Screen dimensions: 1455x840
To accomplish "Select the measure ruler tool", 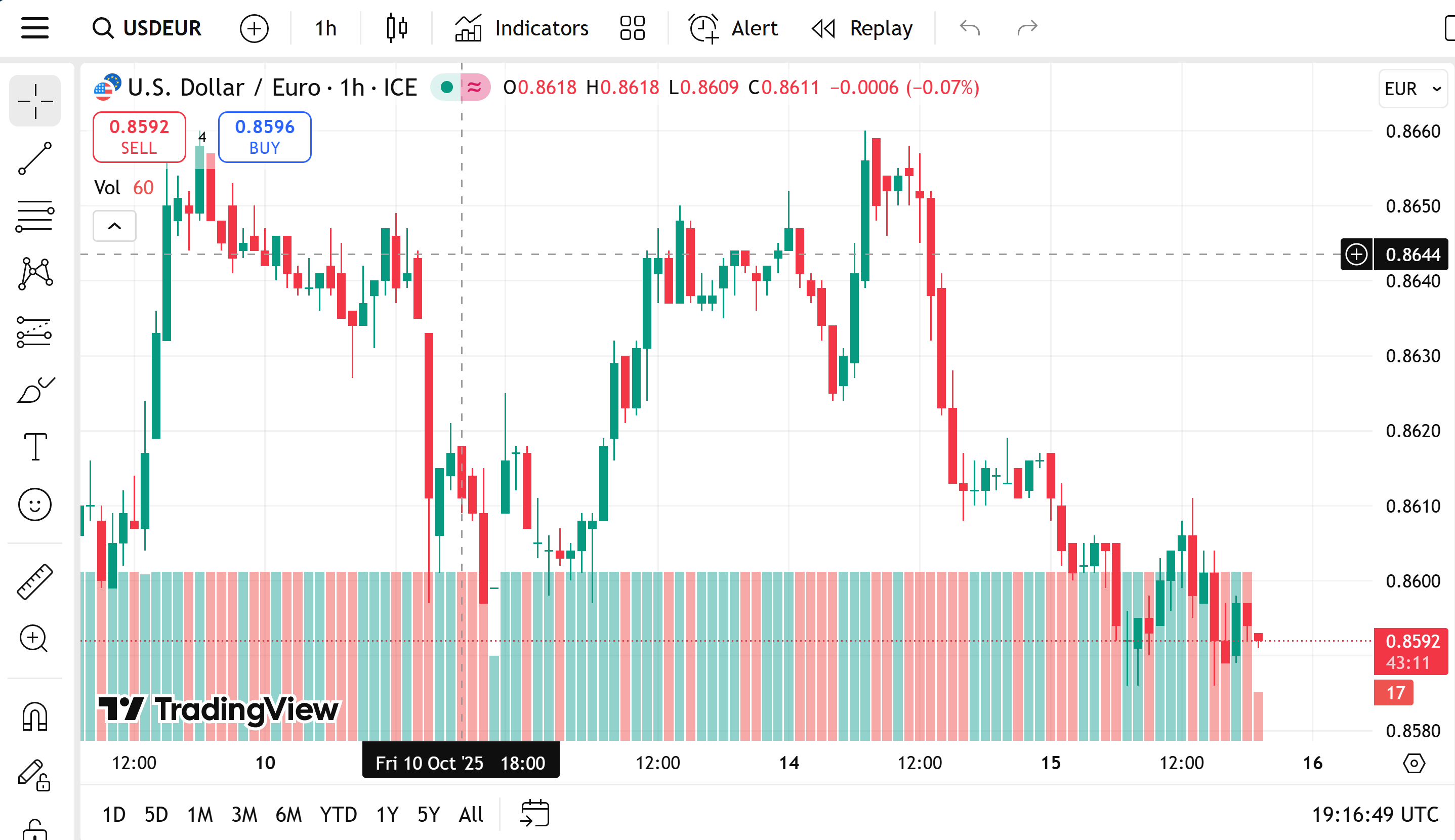I will pos(34,580).
